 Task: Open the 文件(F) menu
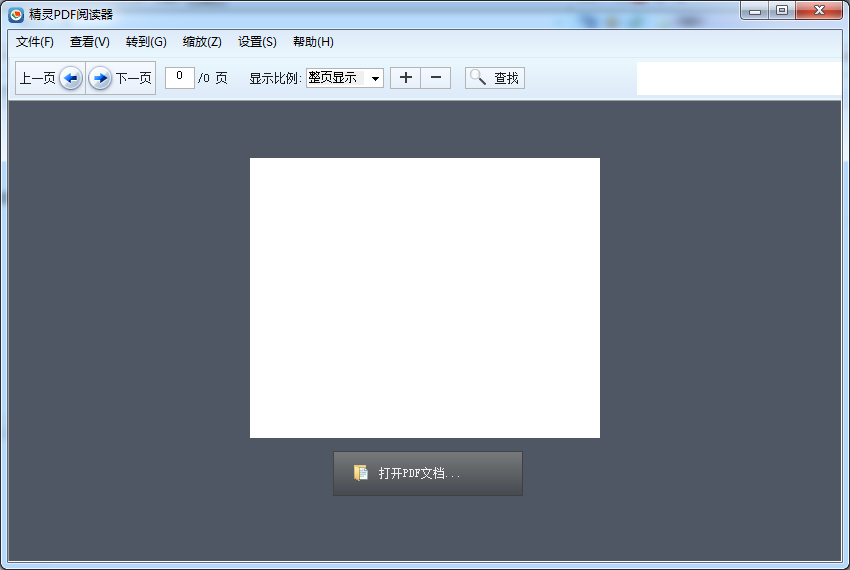(35, 42)
